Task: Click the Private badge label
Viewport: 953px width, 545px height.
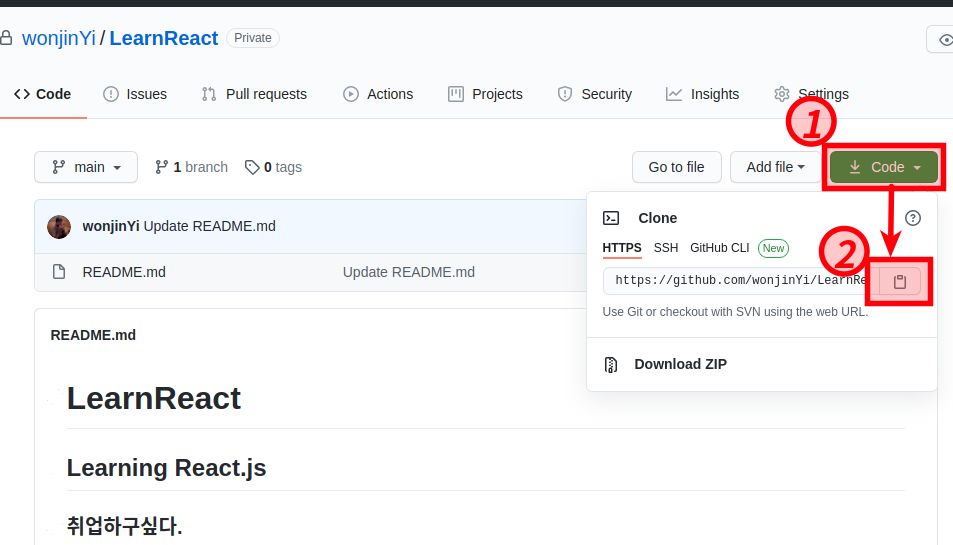Action: click(x=253, y=38)
